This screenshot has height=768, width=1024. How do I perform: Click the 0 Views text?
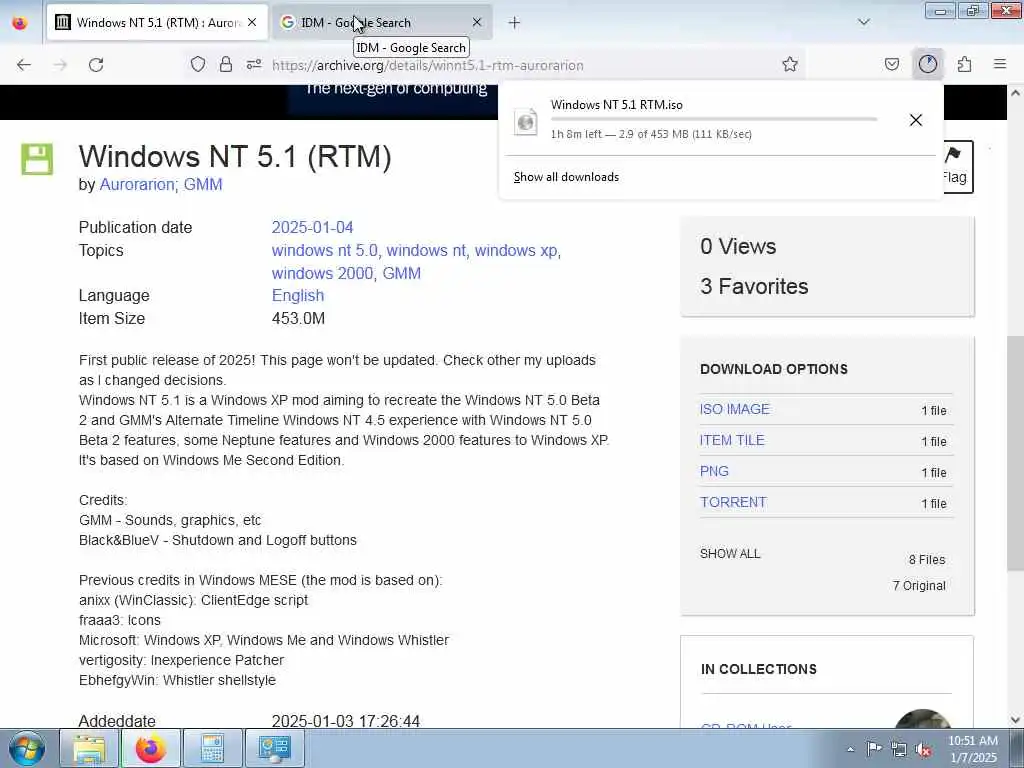point(738,246)
